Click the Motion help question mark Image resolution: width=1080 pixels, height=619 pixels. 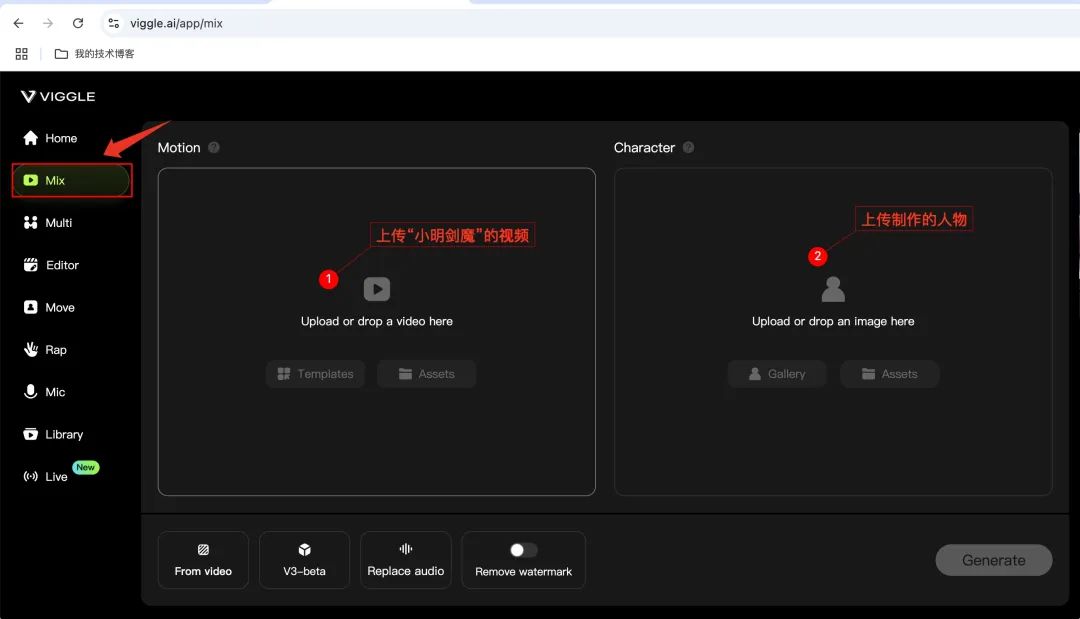[x=214, y=147]
